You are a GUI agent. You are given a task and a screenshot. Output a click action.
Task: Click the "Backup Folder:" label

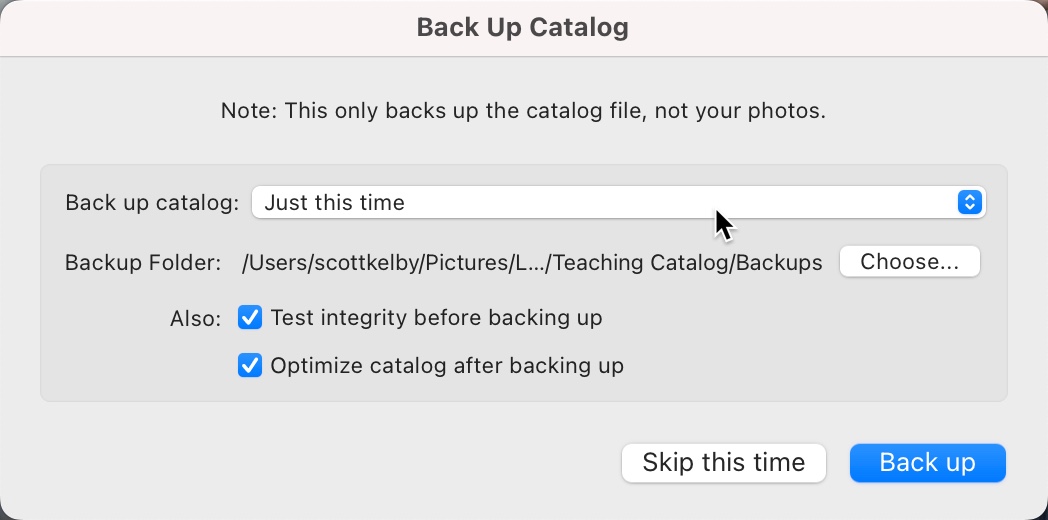(x=142, y=262)
